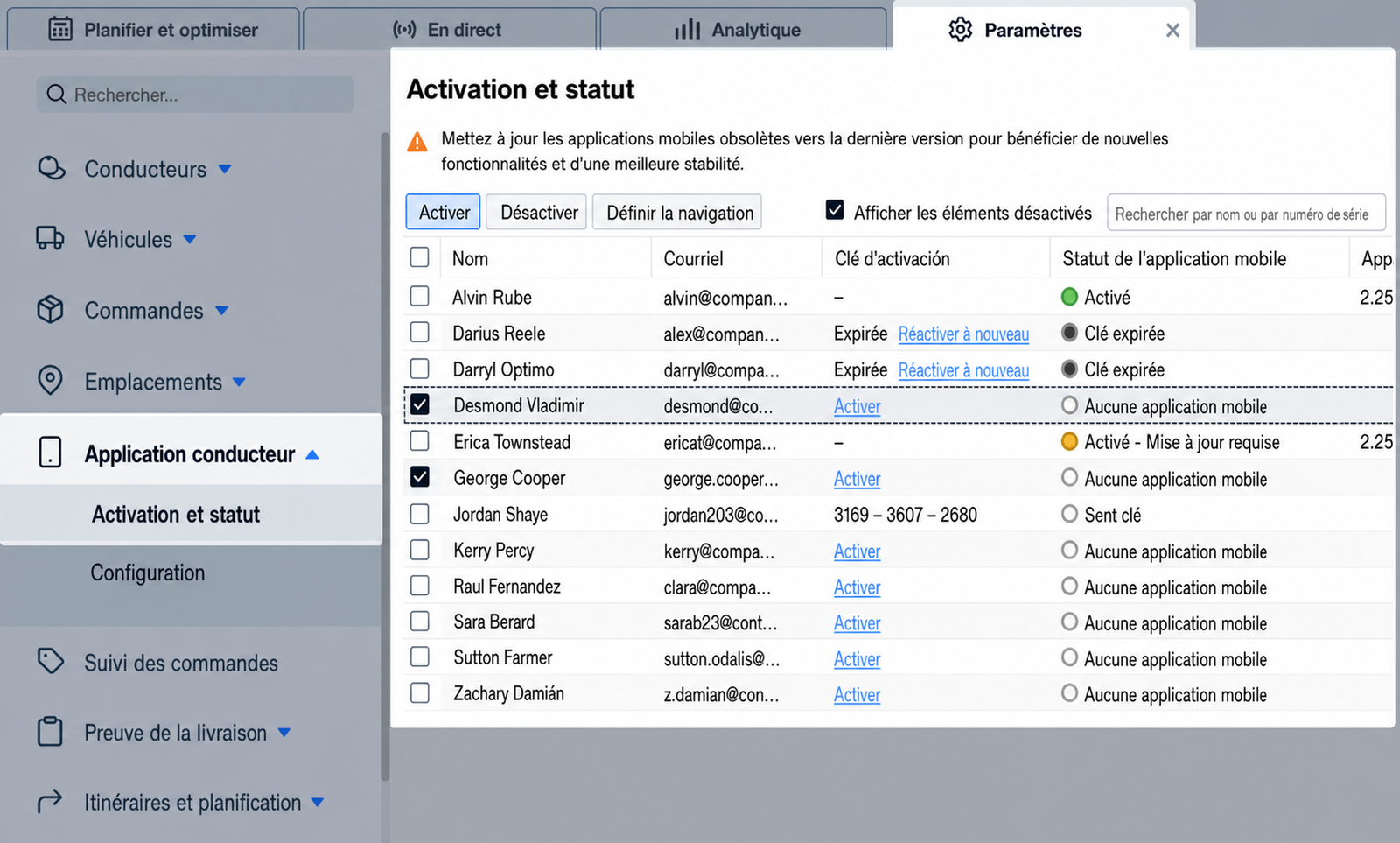Click the sidebar Rechercher search field

195,95
